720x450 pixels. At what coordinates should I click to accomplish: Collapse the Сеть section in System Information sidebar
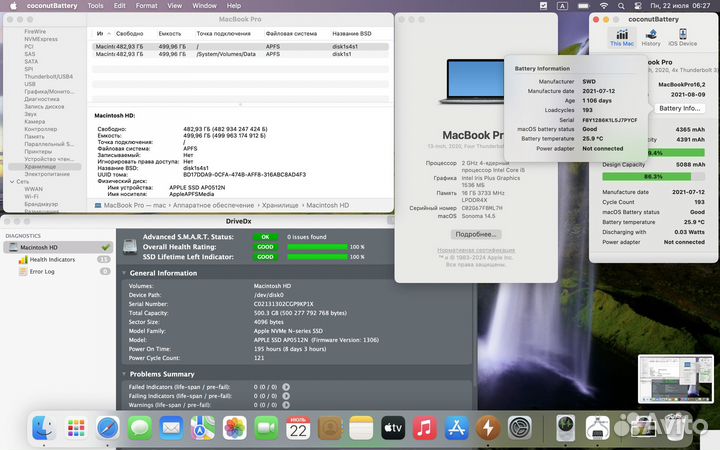(12, 181)
